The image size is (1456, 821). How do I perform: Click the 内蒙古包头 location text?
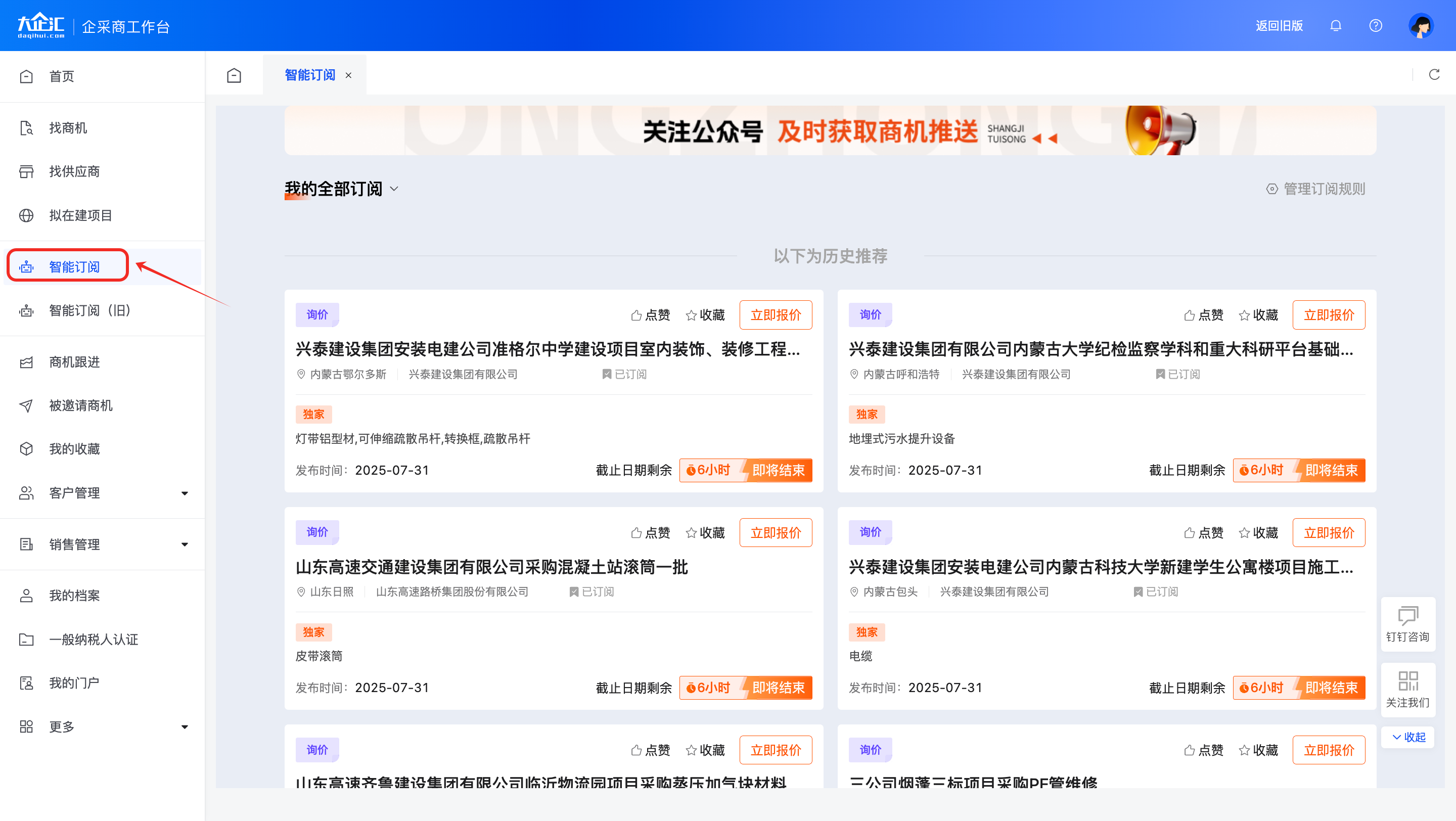(x=890, y=591)
